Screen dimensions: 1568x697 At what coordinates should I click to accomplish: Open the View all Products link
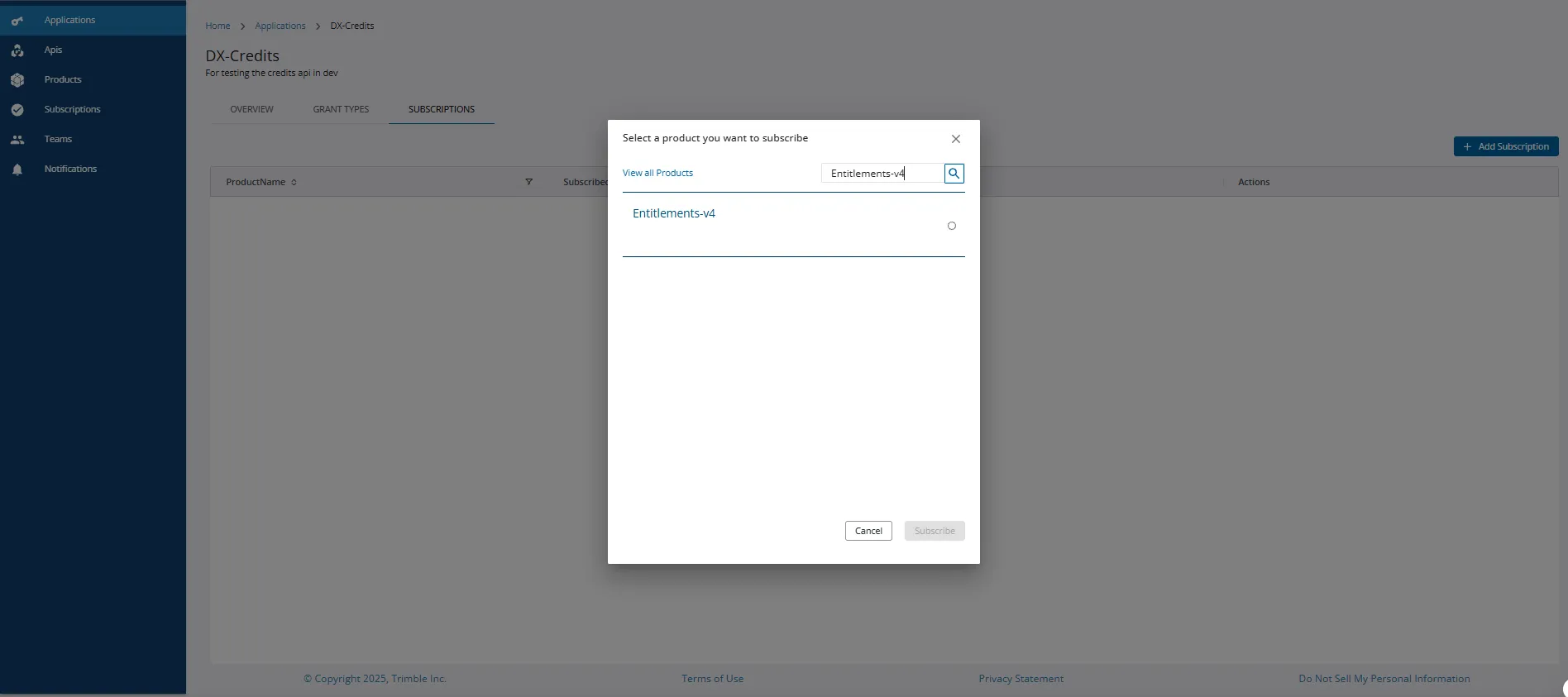657,173
